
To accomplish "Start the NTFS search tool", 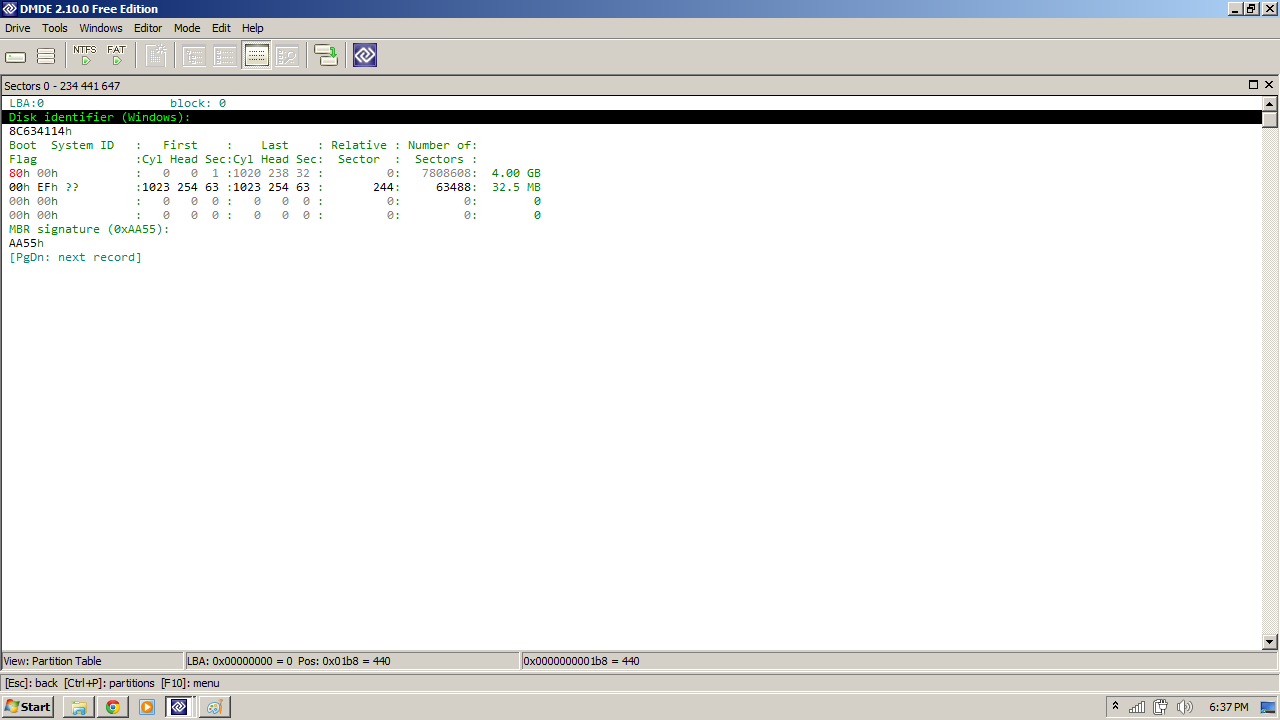I will [x=85, y=56].
